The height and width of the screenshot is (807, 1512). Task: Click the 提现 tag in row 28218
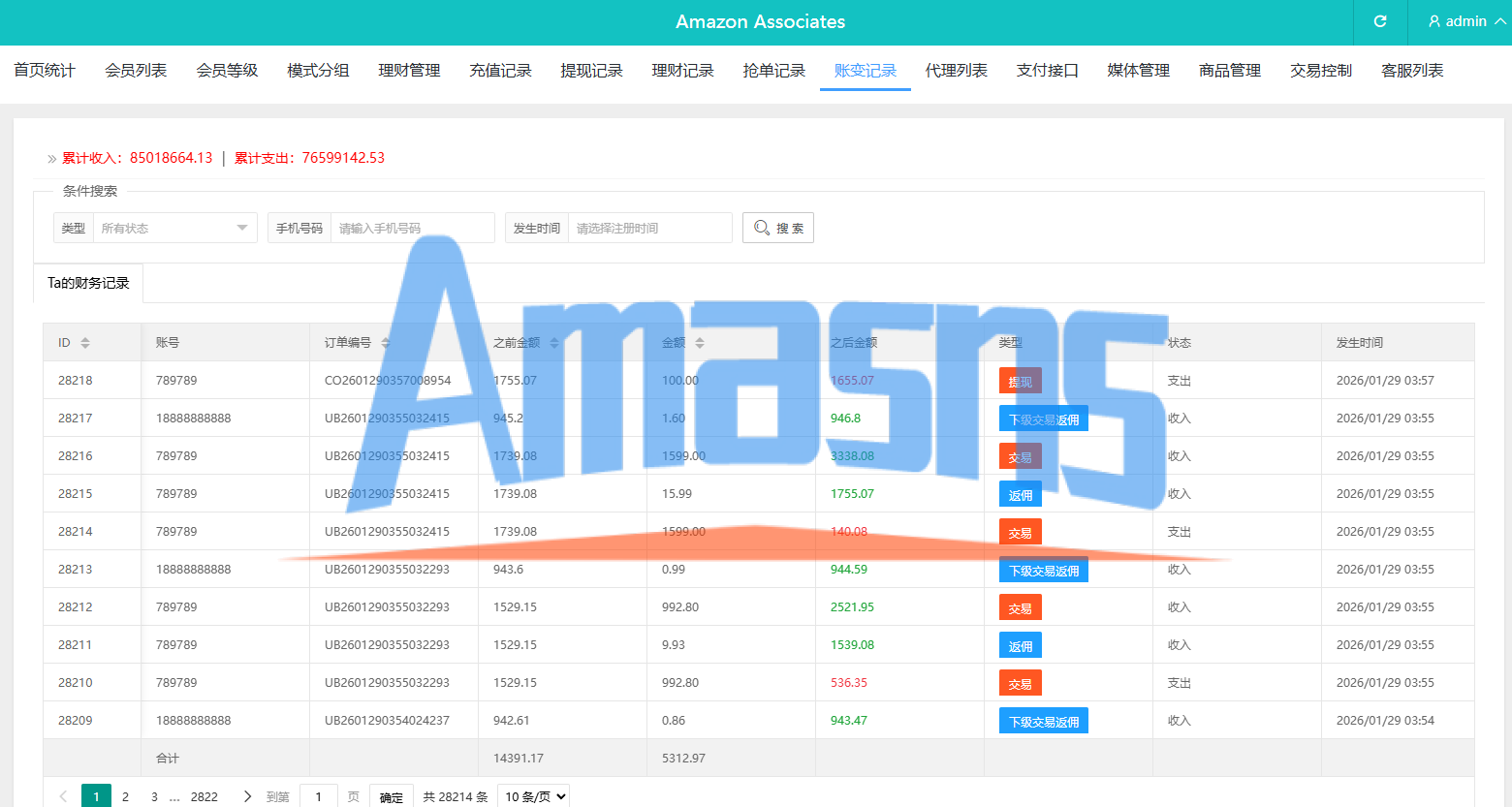pyautogui.click(x=1021, y=381)
